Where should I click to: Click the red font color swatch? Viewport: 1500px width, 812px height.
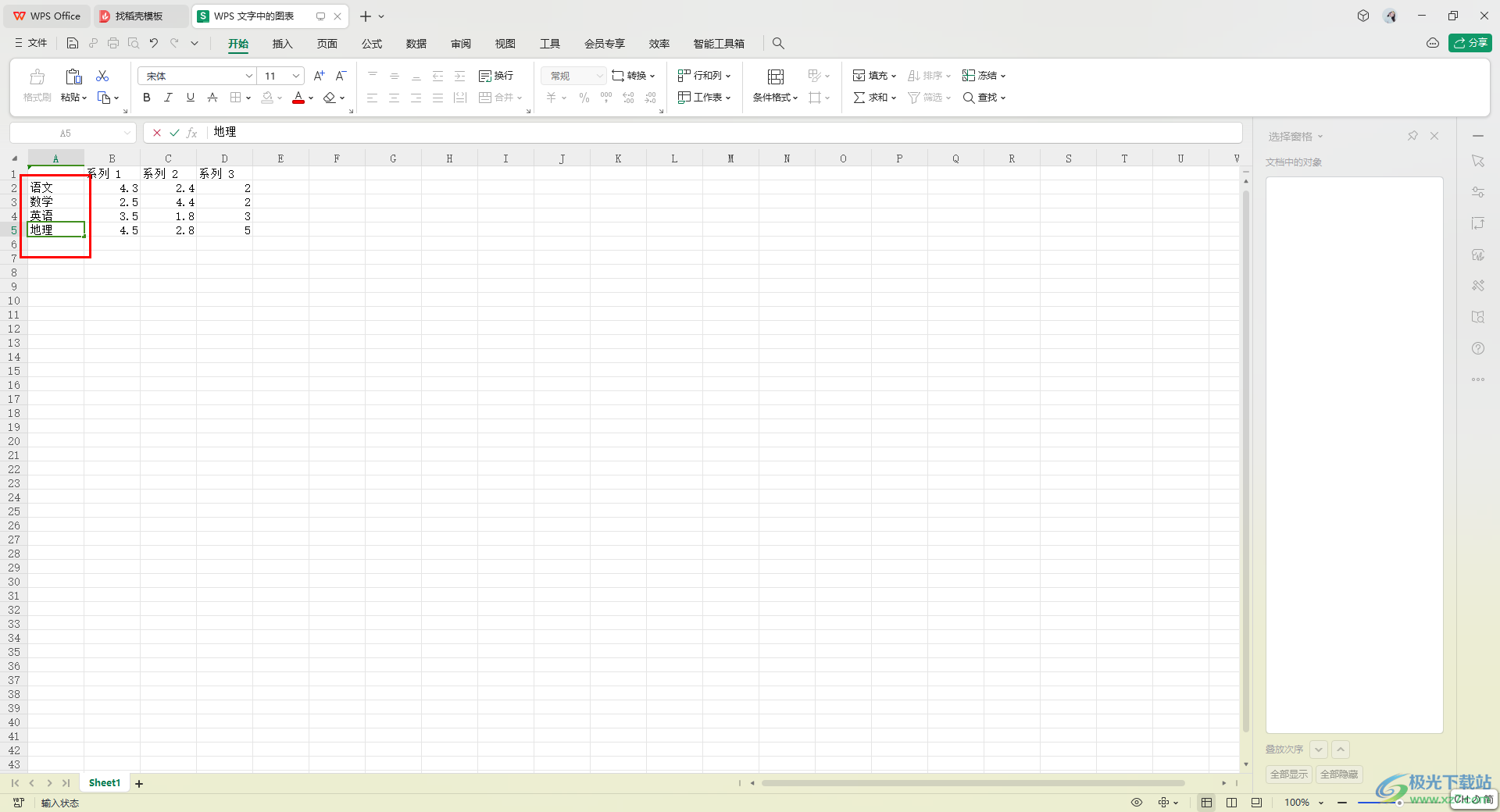298,98
